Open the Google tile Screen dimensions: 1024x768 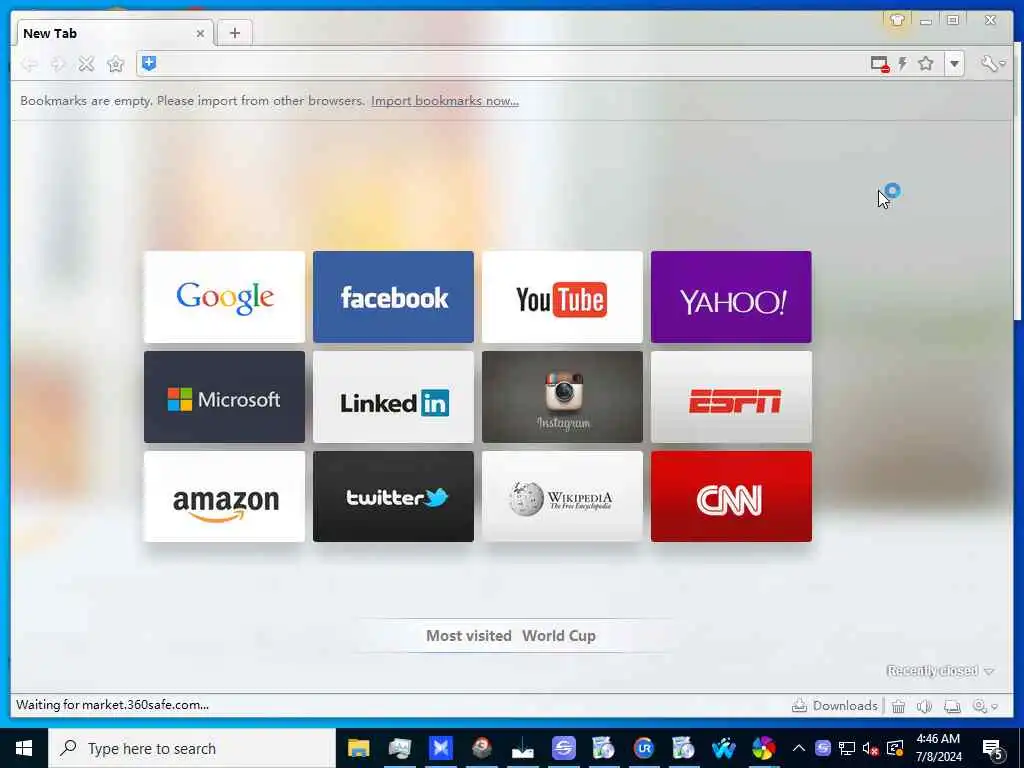(224, 297)
